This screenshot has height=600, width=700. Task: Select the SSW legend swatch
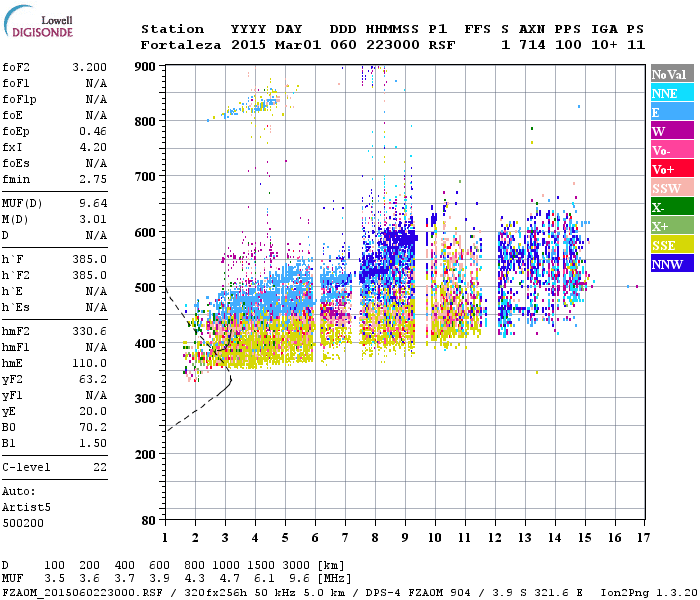(672, 188)
